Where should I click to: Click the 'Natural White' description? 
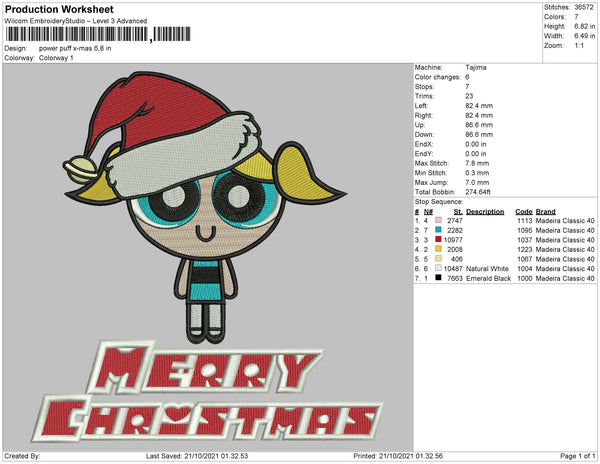tap(487, 269)
